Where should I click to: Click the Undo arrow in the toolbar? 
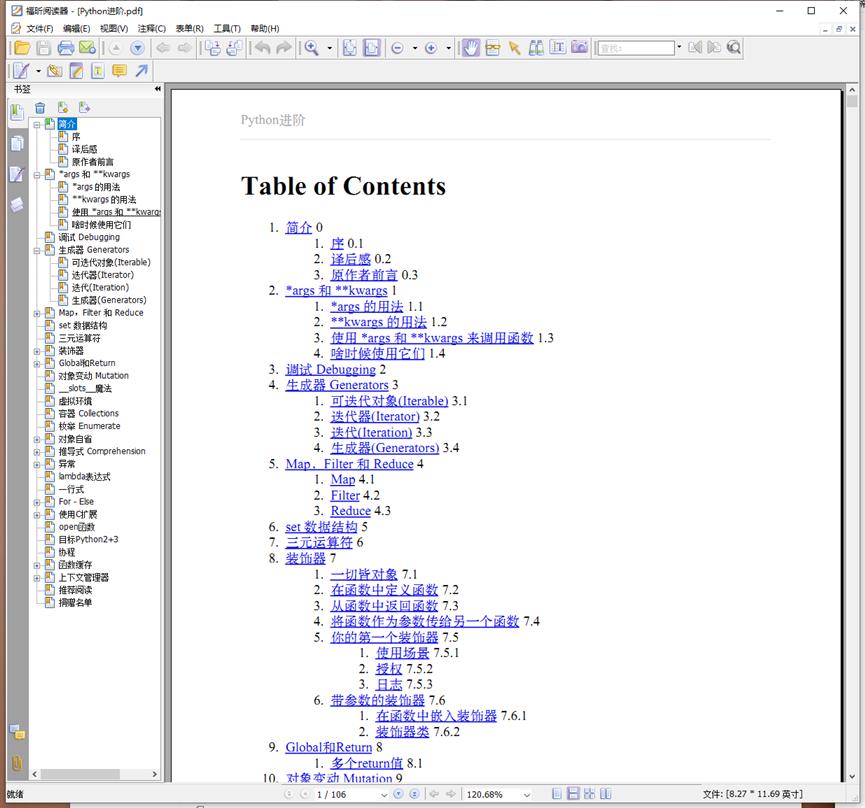[262, 48]
